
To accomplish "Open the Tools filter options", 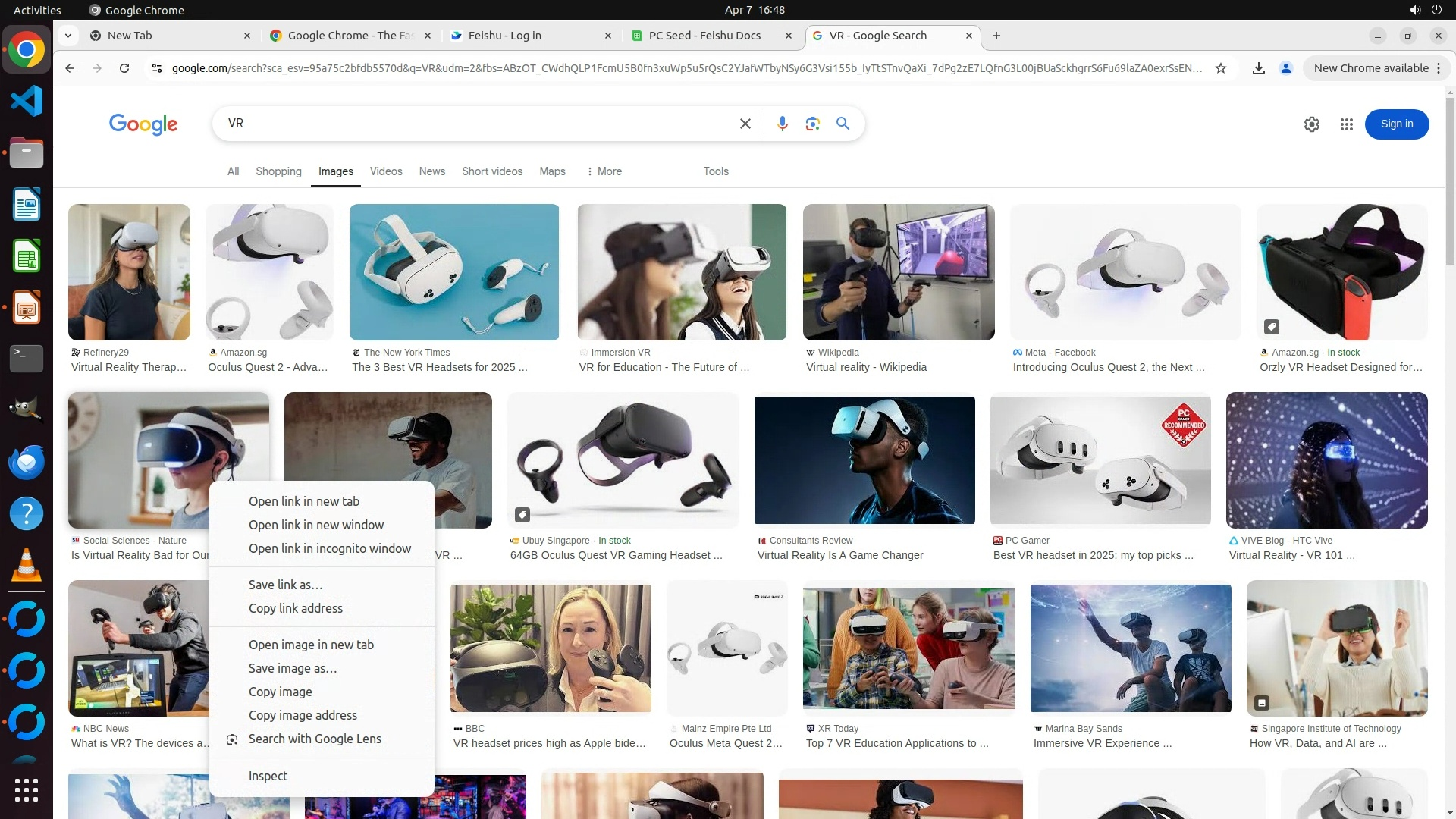I will (715, 171).
